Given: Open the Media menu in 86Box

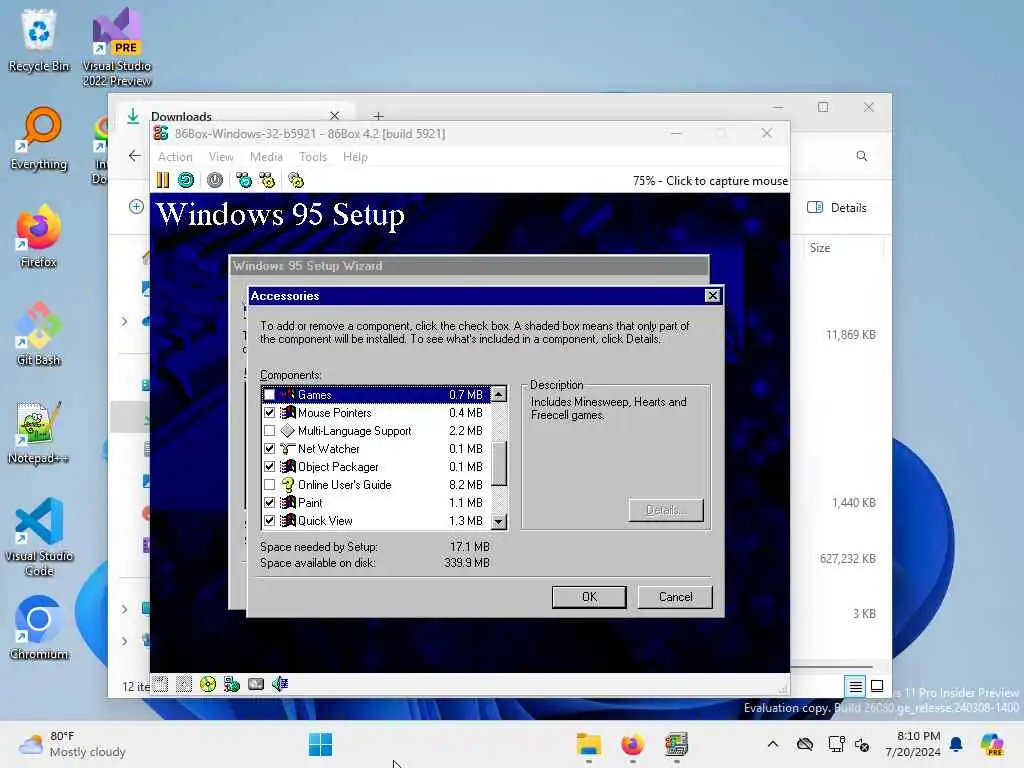Looking at the screenshot, I should click(266, 157).
